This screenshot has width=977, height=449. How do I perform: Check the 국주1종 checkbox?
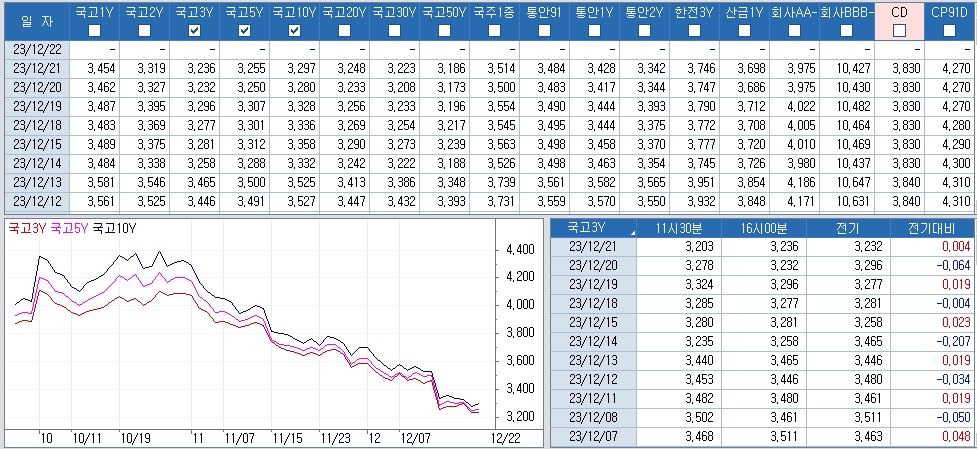(x=494, y=31)
